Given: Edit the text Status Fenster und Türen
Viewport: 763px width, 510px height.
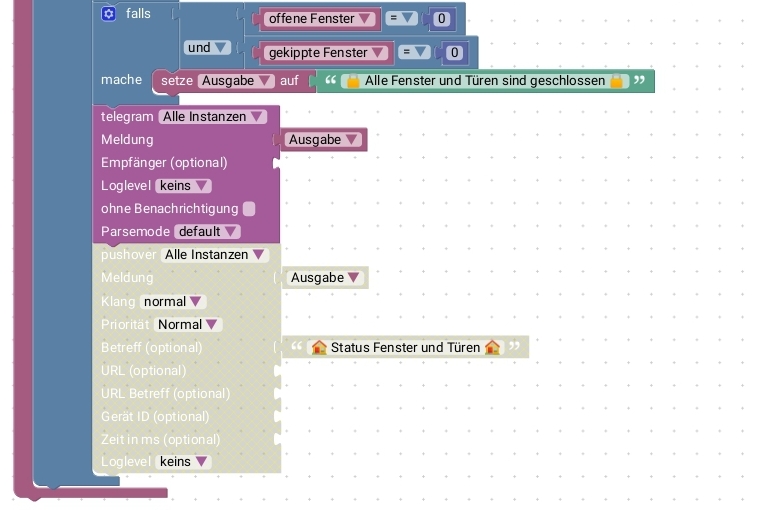Looking at the screenshot, I should [x=406, y=347].
